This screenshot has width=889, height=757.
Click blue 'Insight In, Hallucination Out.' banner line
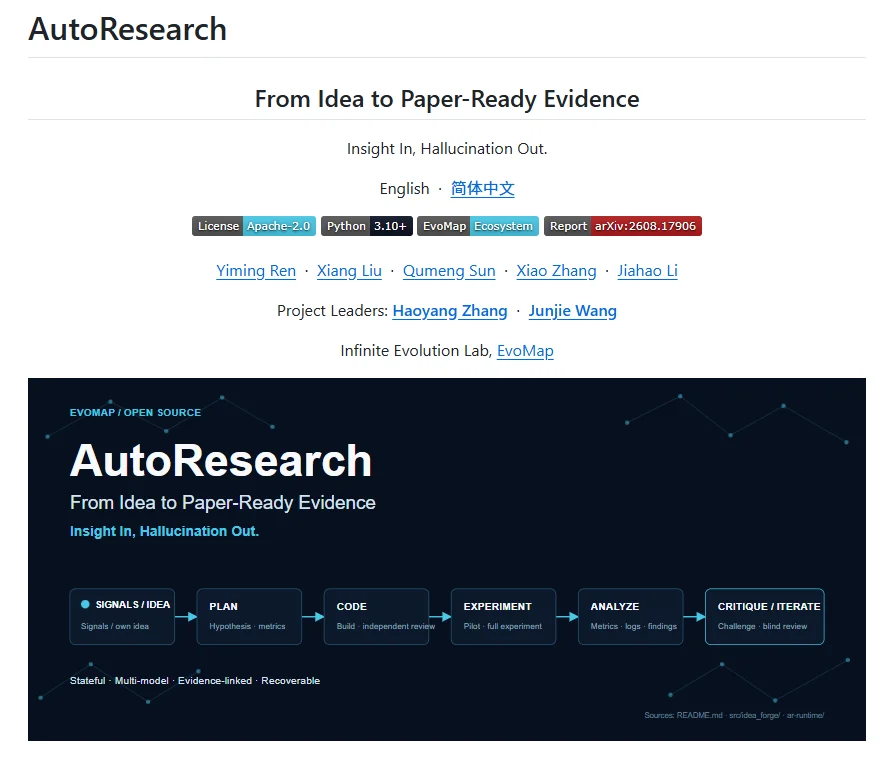[164, 531]
